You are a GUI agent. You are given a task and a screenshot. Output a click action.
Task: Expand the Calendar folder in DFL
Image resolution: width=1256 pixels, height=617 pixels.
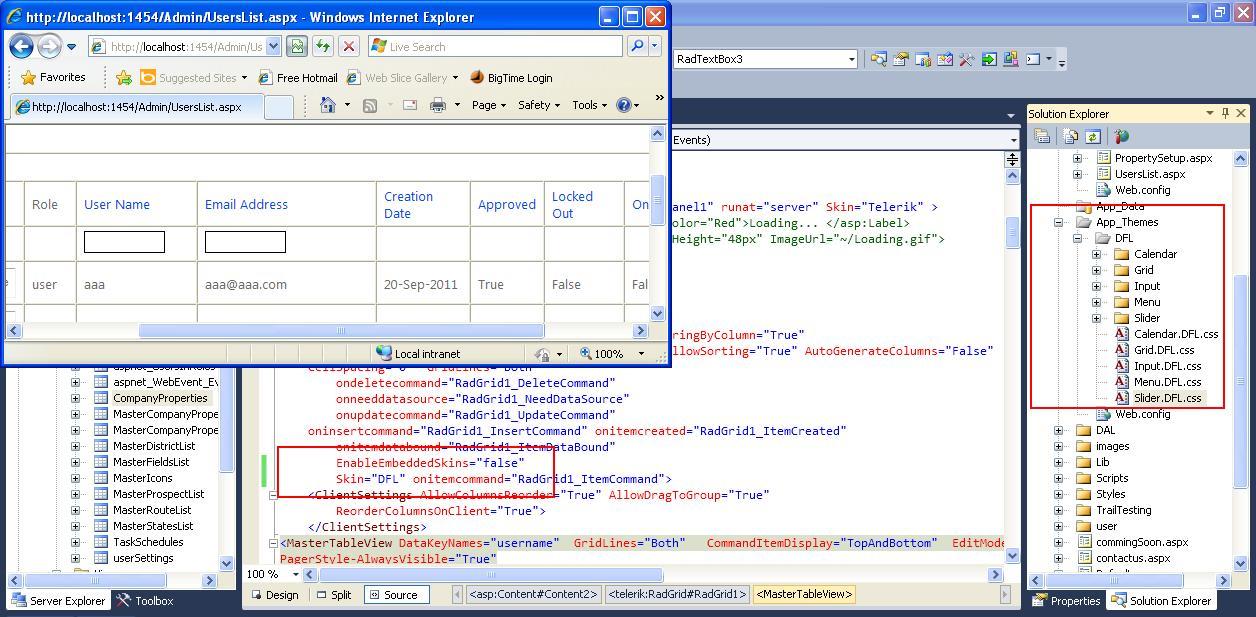(x=1097, y=254)
